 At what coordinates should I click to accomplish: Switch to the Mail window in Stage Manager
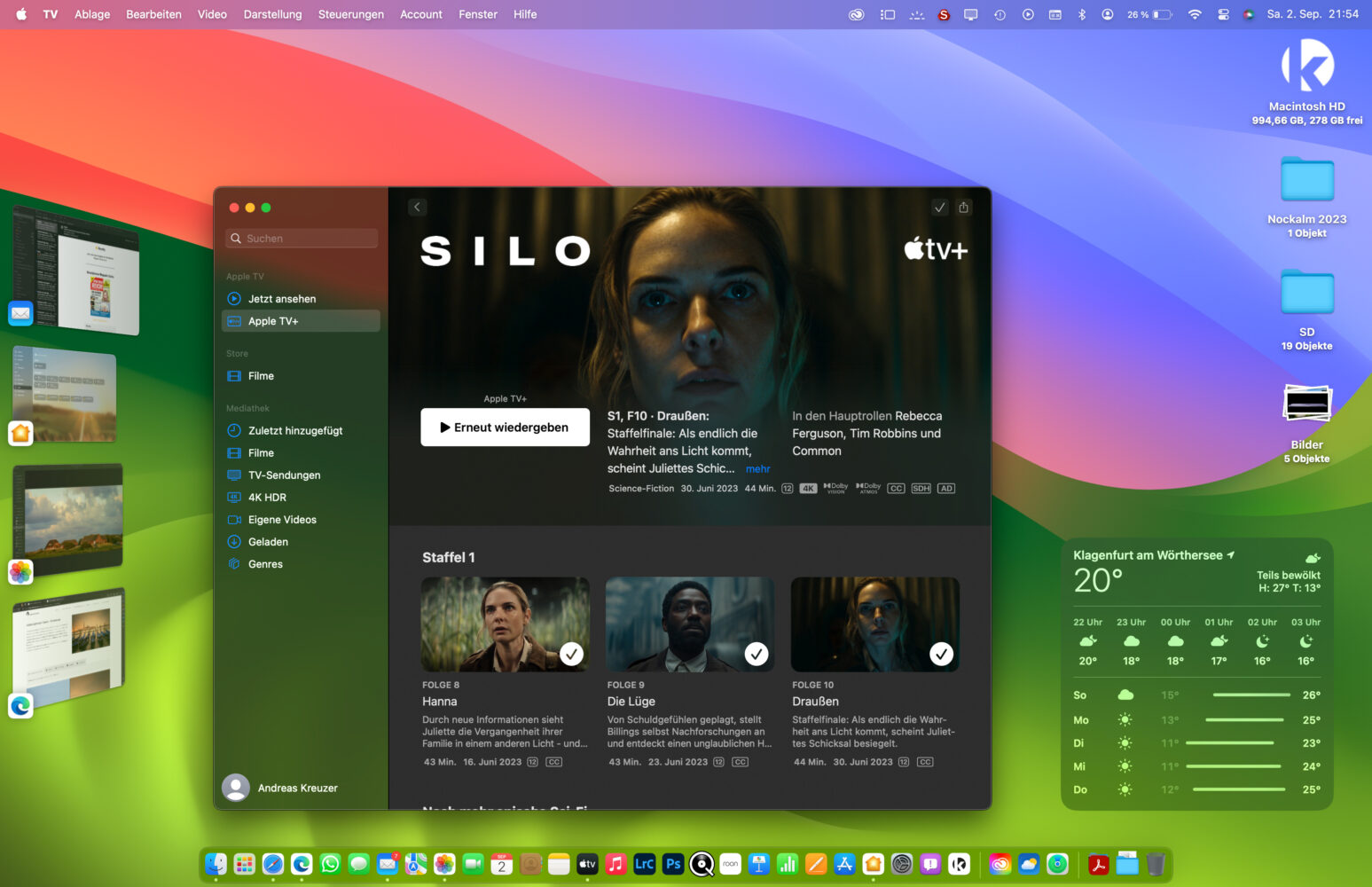[75, 271]
